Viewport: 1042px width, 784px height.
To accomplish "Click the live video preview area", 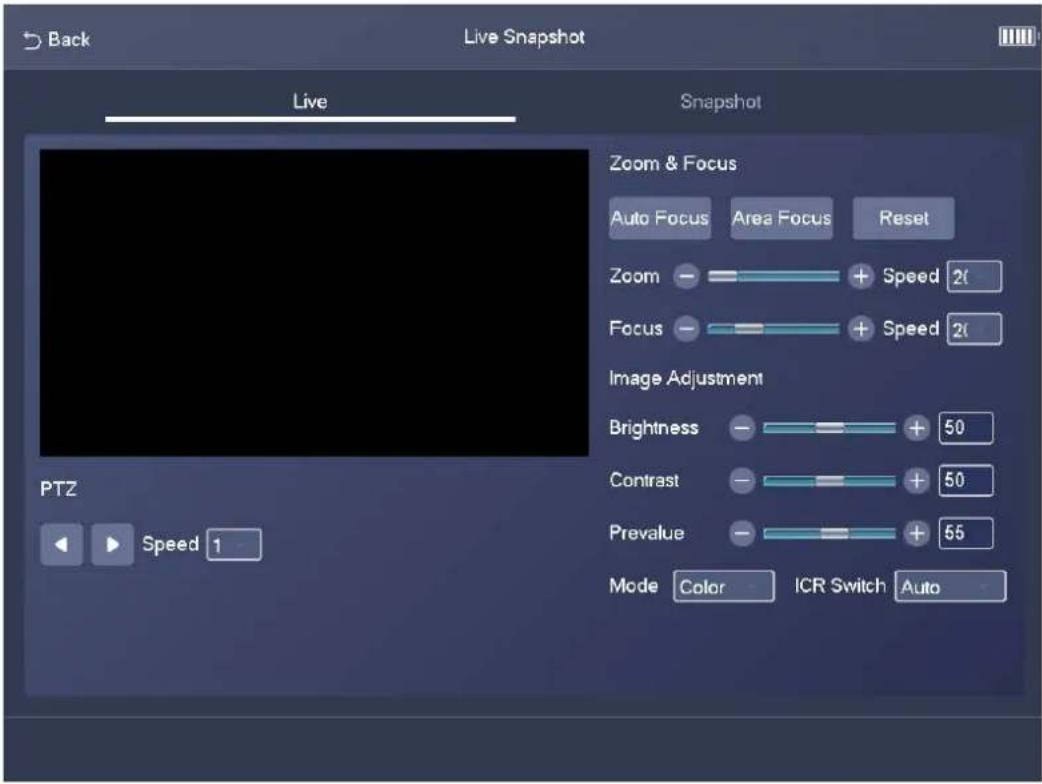I will (314, 303).
